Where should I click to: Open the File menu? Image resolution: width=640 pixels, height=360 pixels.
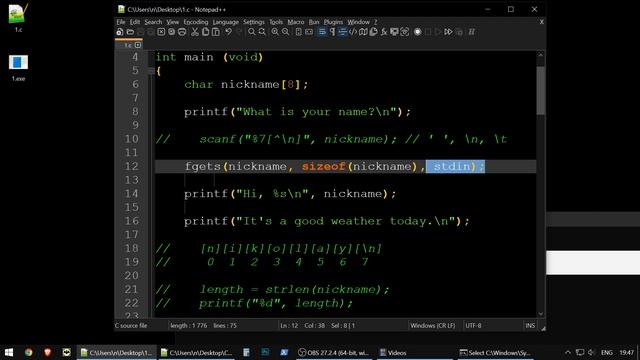click(x=121, y=22)
